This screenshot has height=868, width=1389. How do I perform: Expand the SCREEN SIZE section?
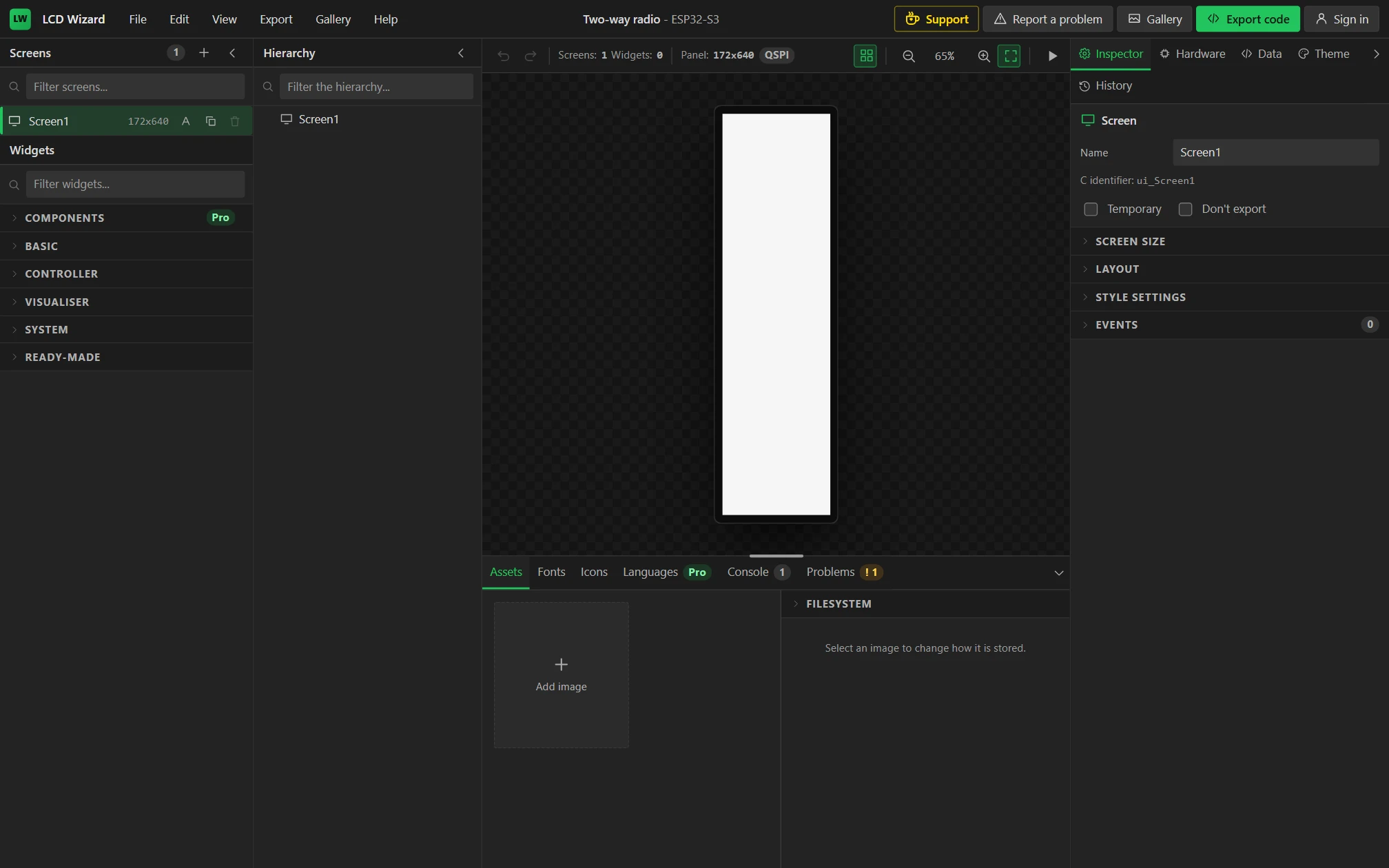point(1230,242)
